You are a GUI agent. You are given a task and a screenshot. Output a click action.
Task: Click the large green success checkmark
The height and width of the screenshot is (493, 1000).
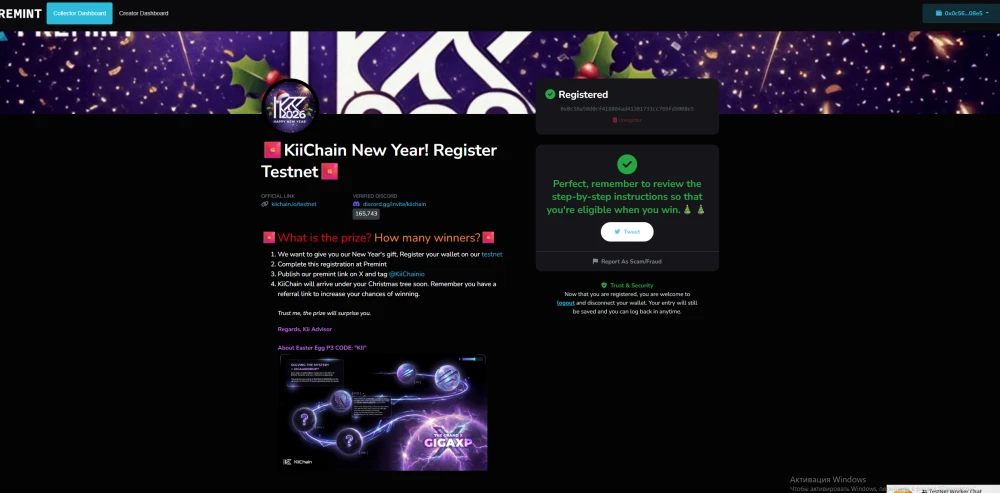point(627,164)
